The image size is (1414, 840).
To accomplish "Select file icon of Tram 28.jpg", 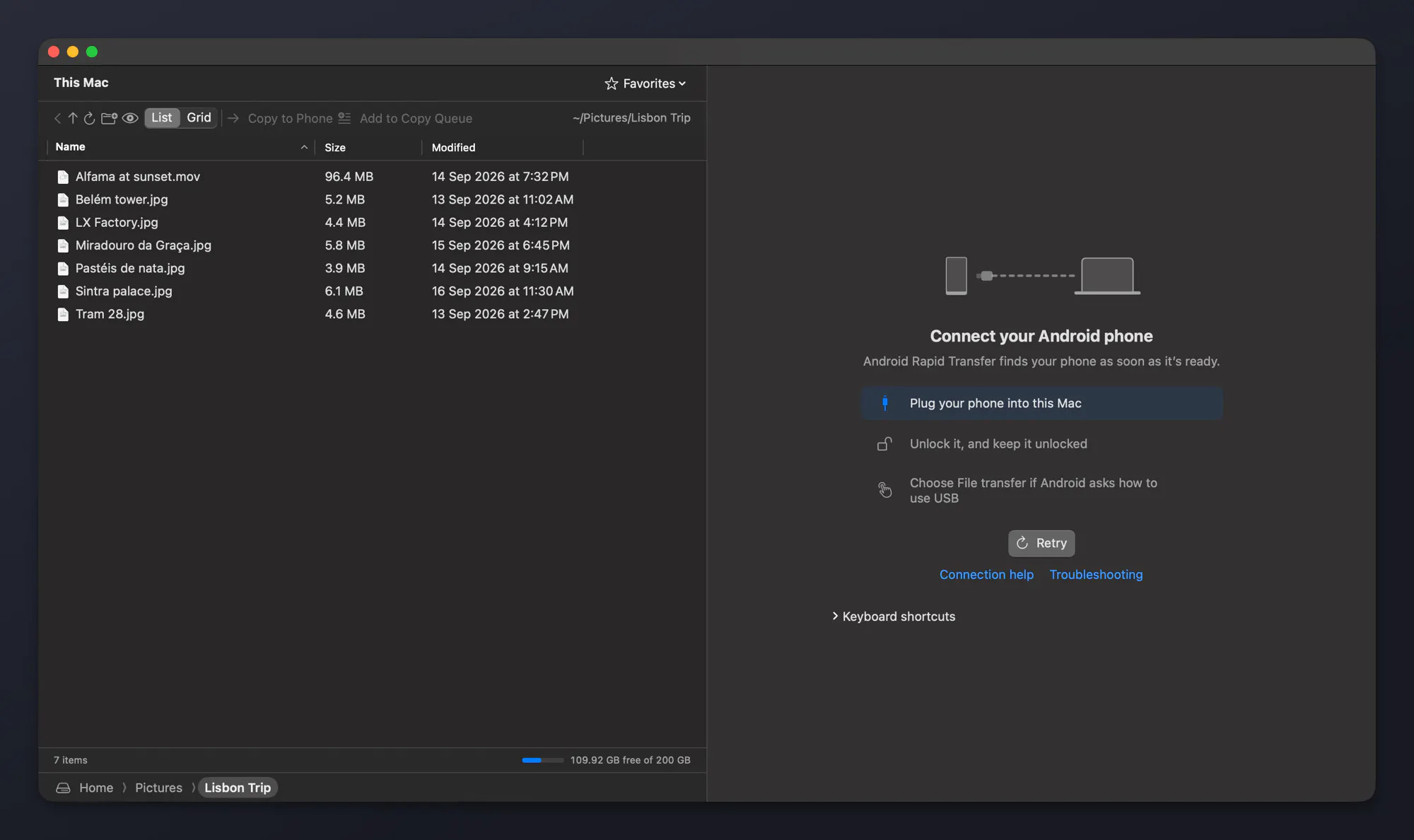I will [63, 314].
